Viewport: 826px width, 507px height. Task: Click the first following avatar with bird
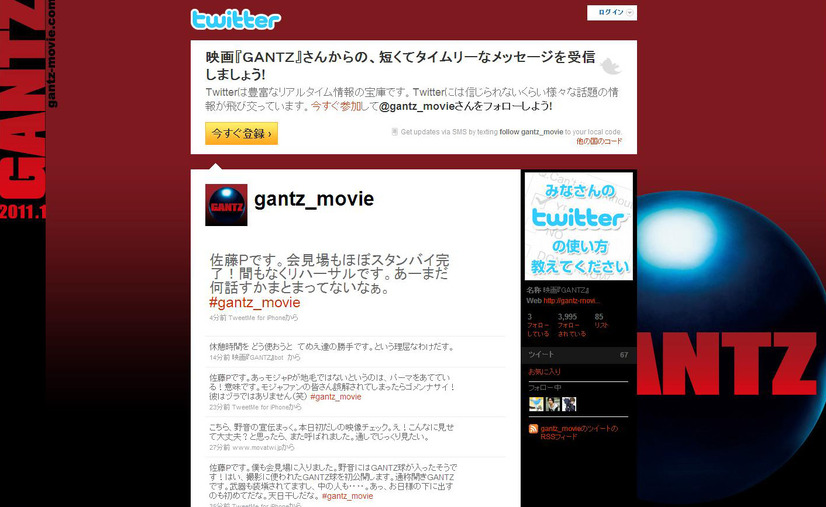(536, 404)
